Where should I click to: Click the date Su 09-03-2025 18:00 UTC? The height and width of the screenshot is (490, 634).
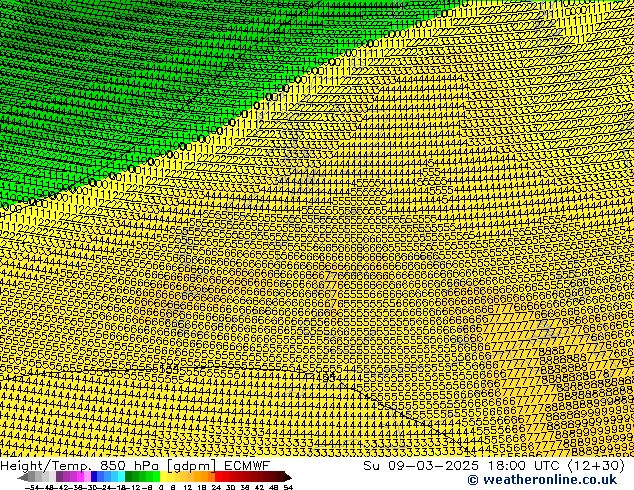pyautogui.click(x=461, y=465)
